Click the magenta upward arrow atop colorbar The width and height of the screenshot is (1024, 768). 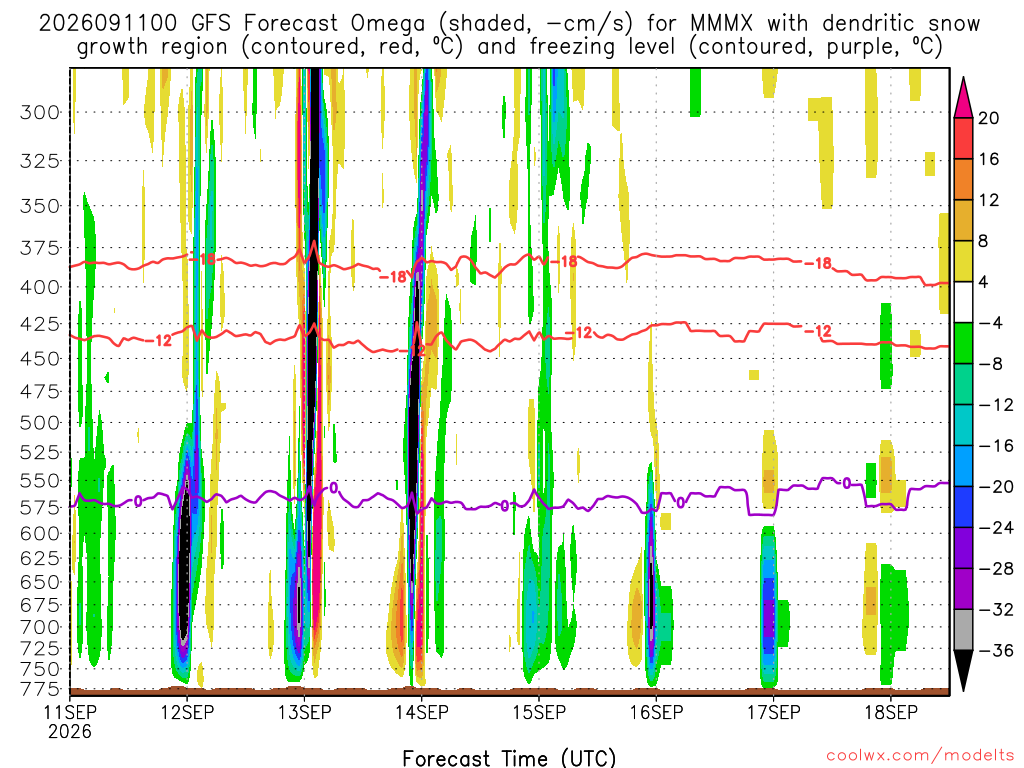[x=963, y=98]
